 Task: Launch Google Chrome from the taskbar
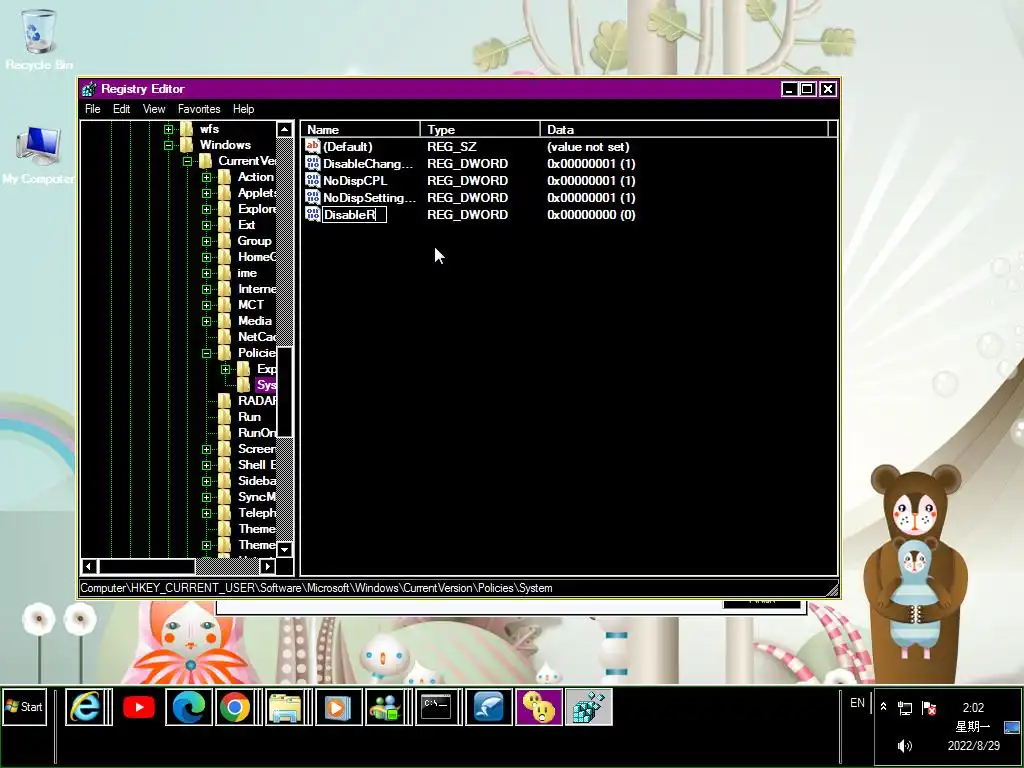point(234,707)
